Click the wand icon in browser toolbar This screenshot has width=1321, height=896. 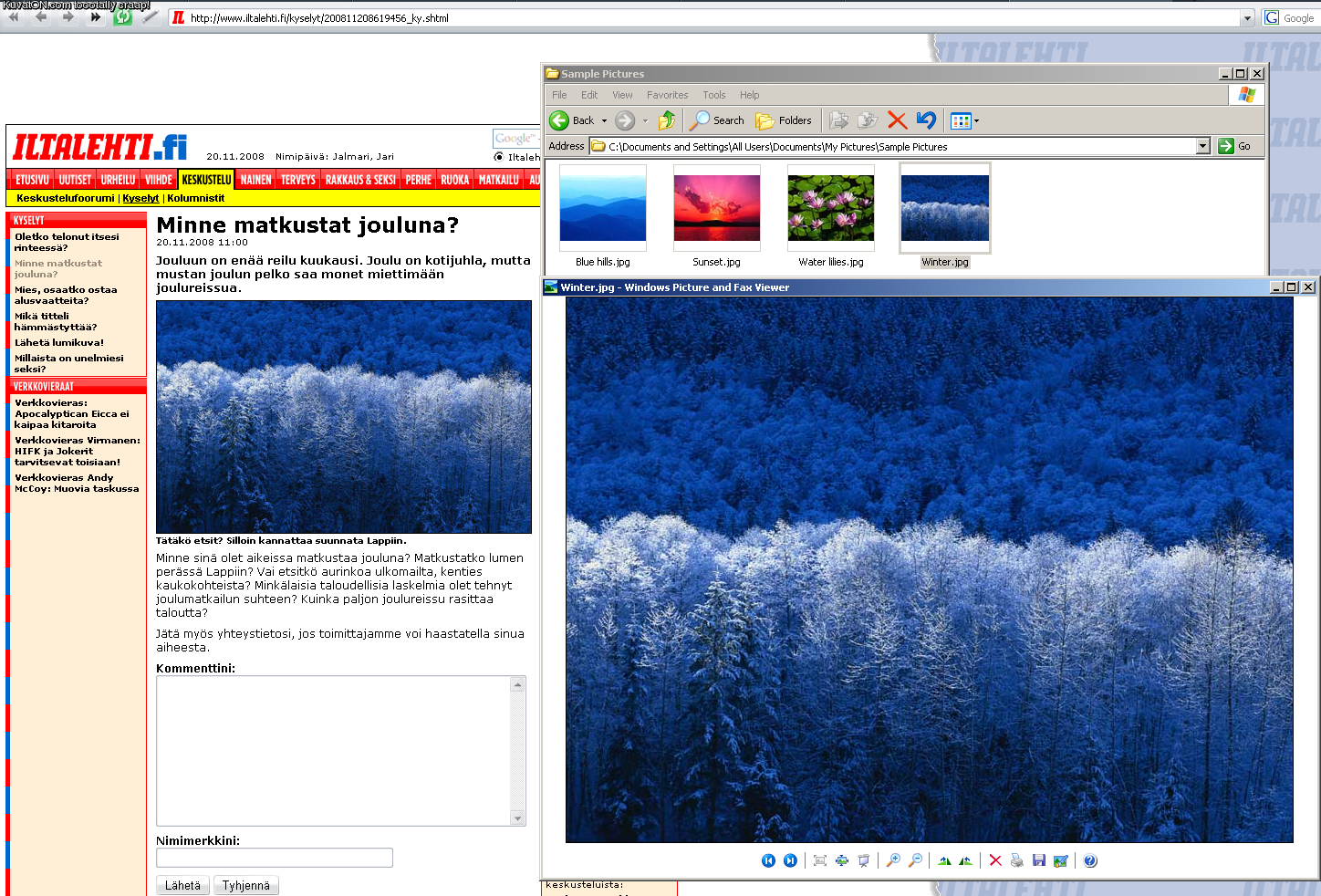click(x=150, y=17)
